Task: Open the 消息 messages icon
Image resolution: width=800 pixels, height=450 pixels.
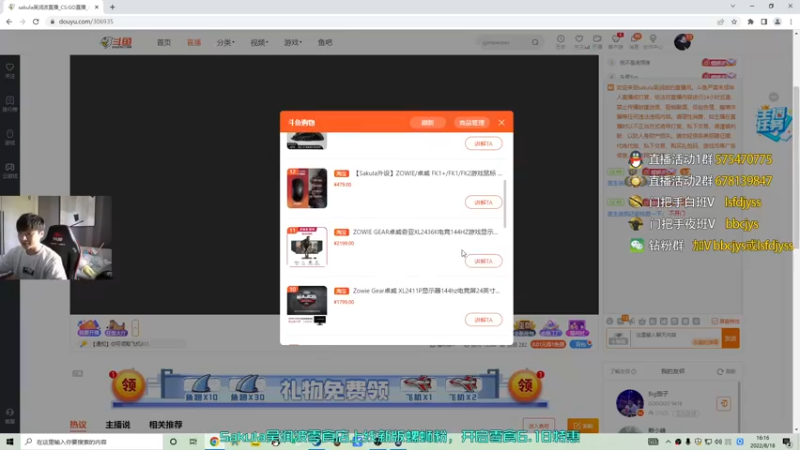Action: pyautogui.click(x=634, y=42)
